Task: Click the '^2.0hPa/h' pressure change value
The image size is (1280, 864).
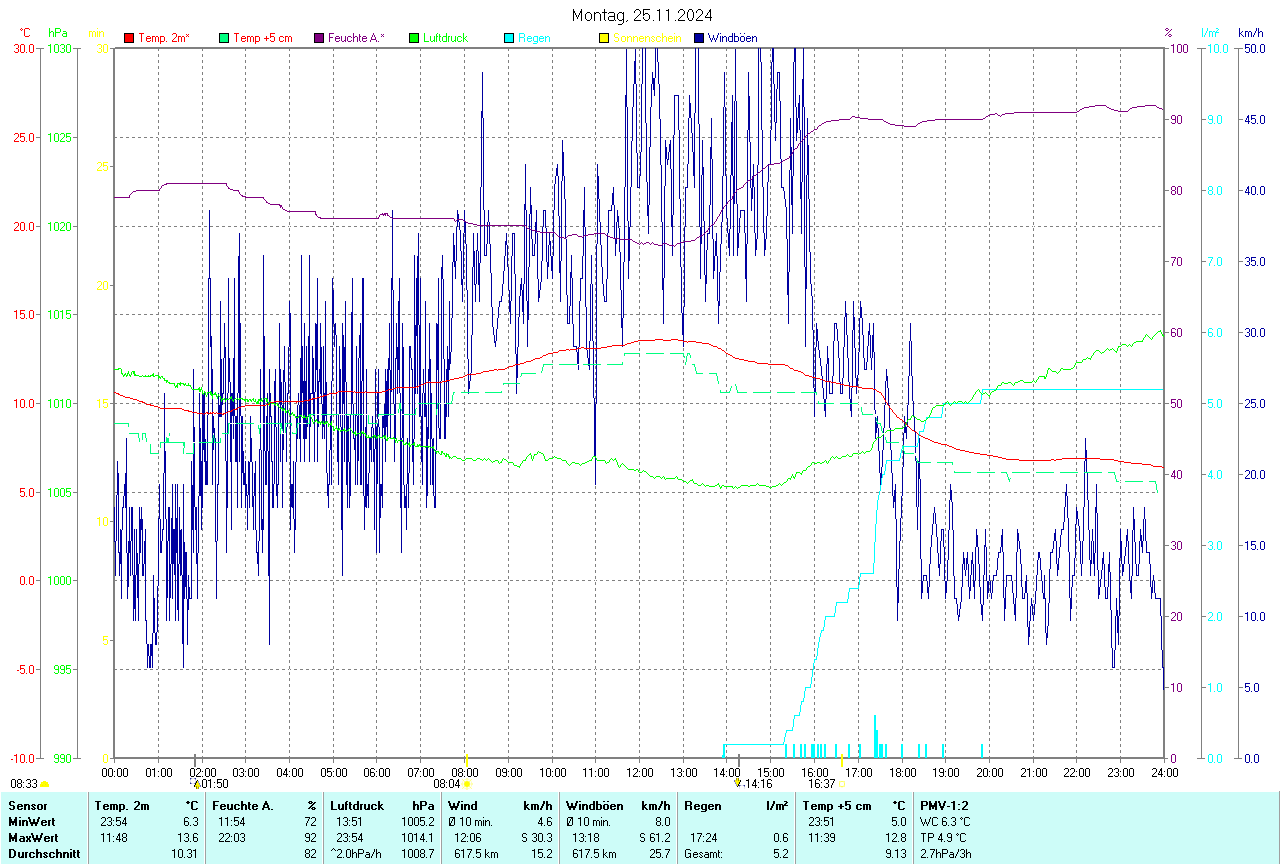Action: 357,853
